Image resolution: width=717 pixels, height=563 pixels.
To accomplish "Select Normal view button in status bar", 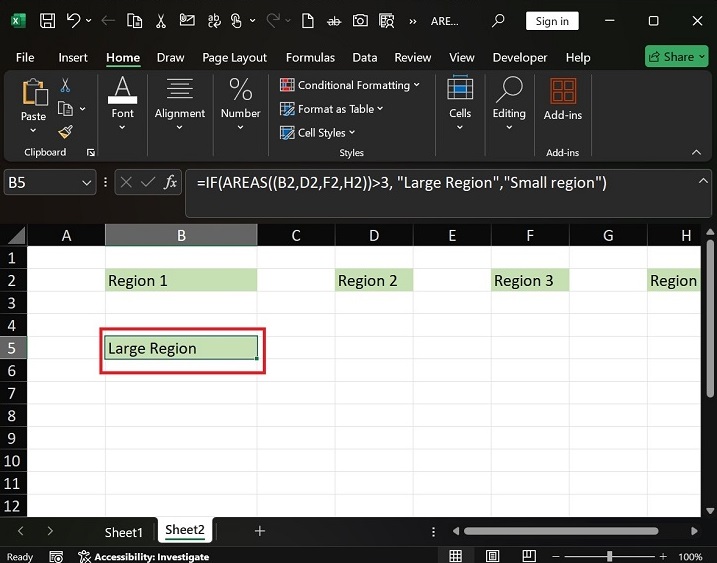I will pyautogui.click(x=456, y=556).
